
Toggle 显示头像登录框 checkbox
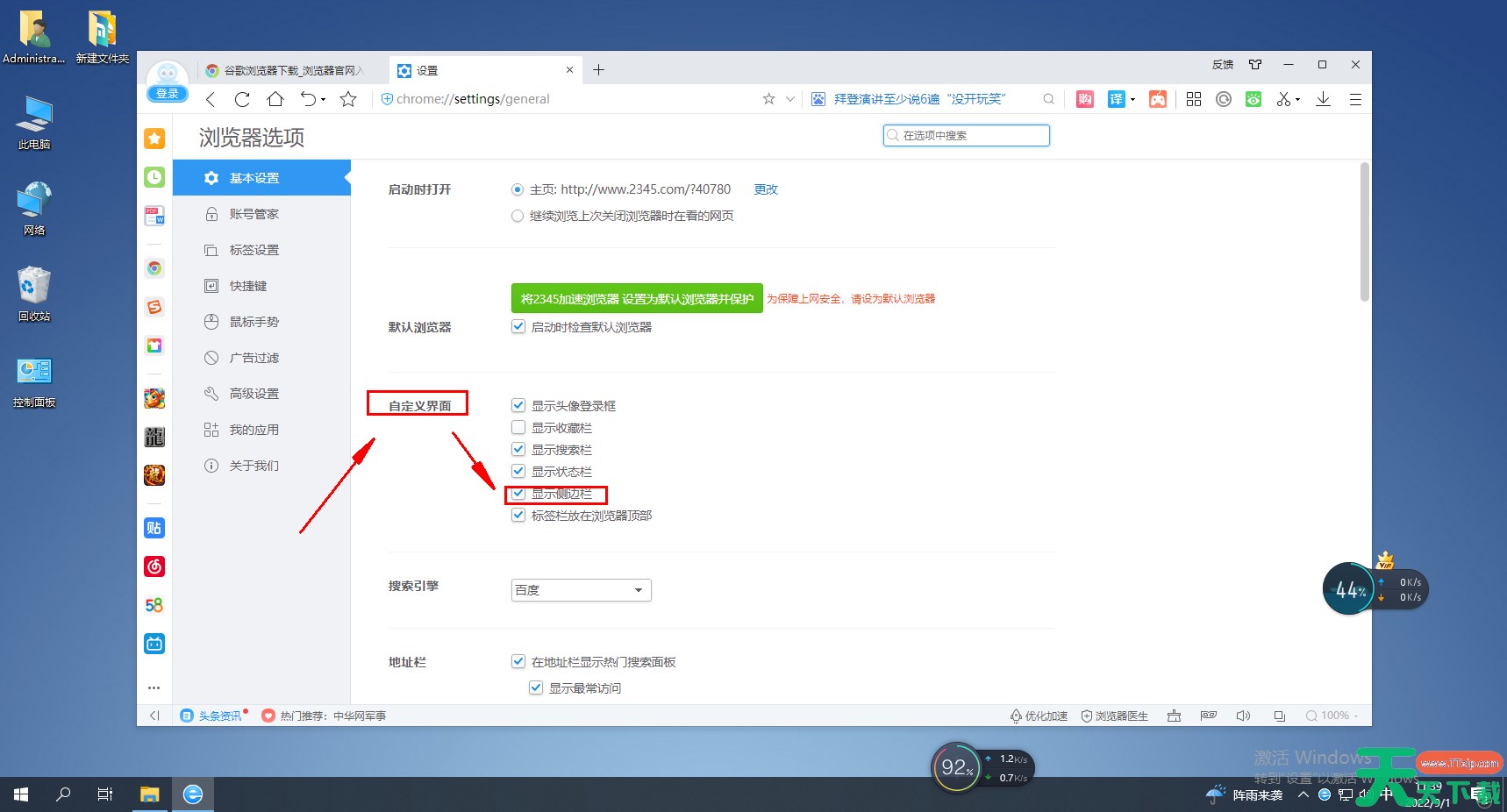point(518,405)
